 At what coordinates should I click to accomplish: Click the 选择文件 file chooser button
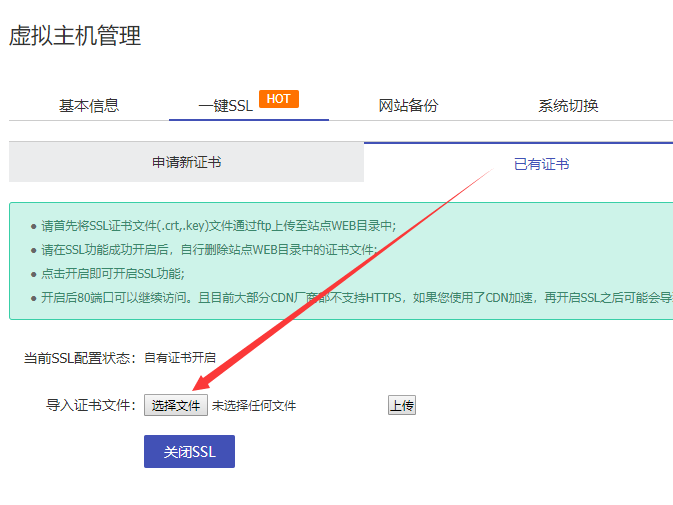(x=176, y=405)
